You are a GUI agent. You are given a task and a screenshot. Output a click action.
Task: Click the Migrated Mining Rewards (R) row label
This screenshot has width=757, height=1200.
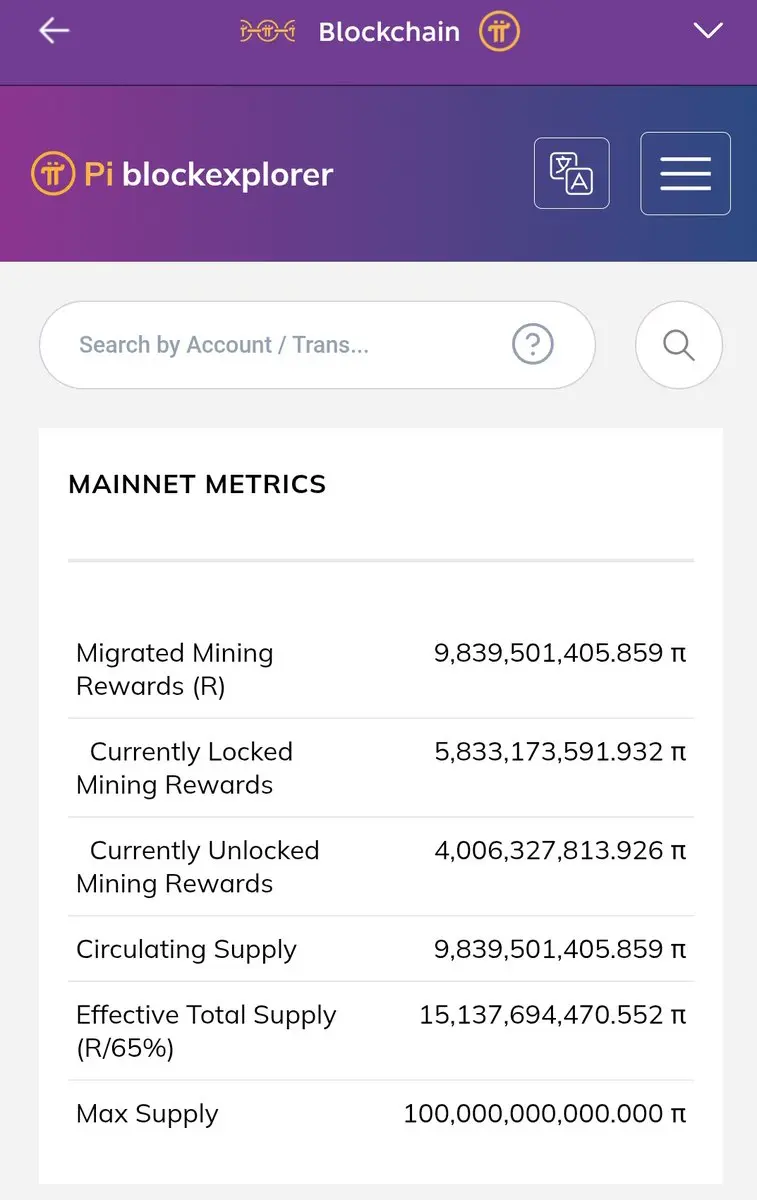coord(174,669)
